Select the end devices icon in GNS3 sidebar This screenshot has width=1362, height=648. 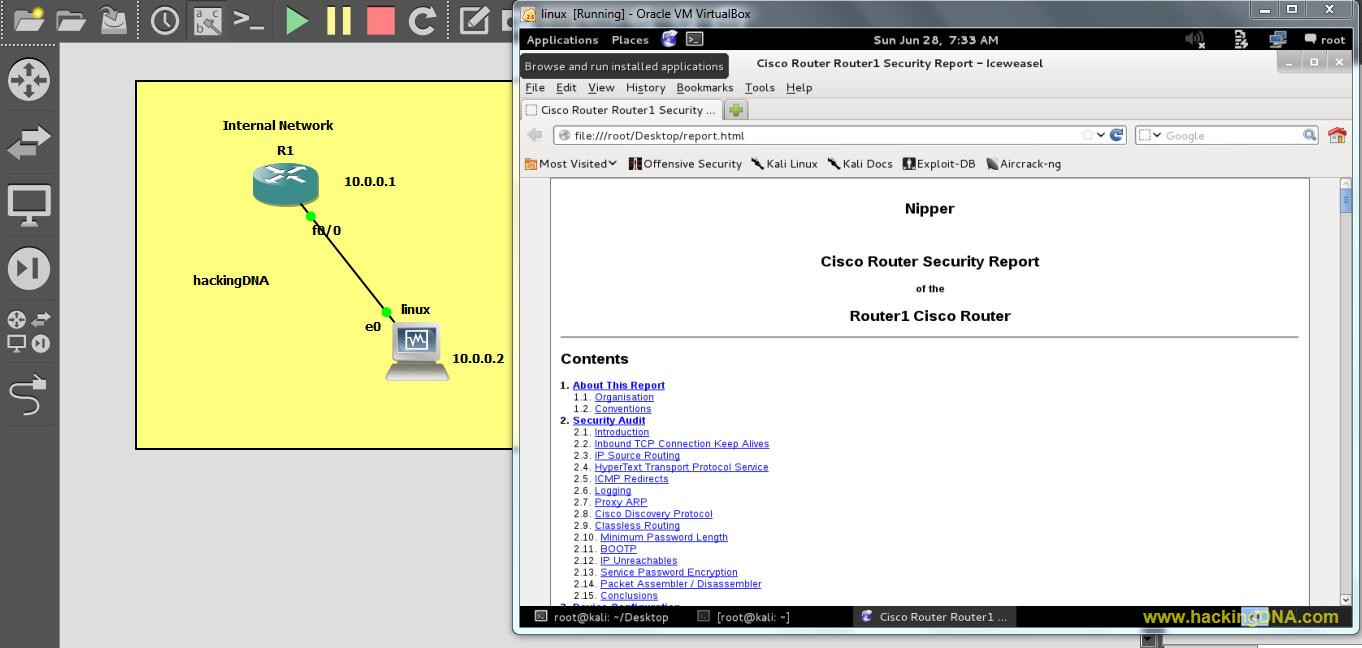(29, 204)
